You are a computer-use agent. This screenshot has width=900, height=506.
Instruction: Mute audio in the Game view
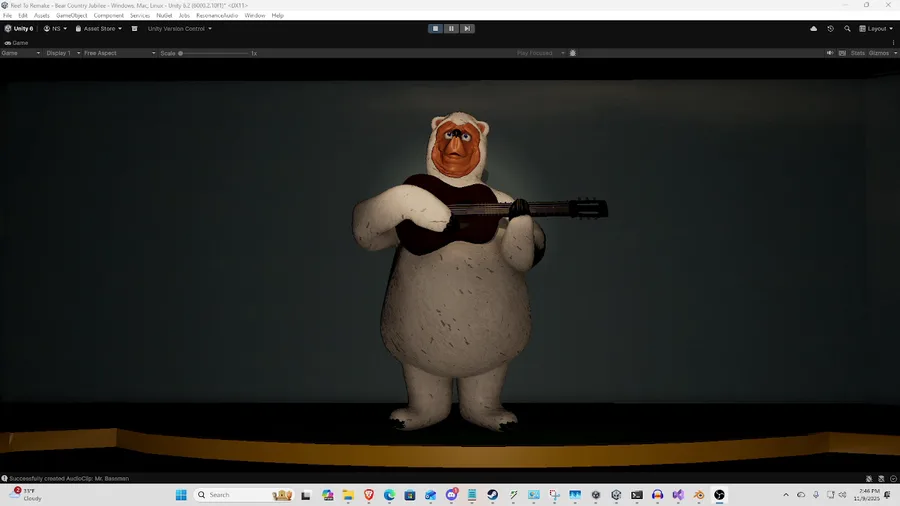click(830, 53)
